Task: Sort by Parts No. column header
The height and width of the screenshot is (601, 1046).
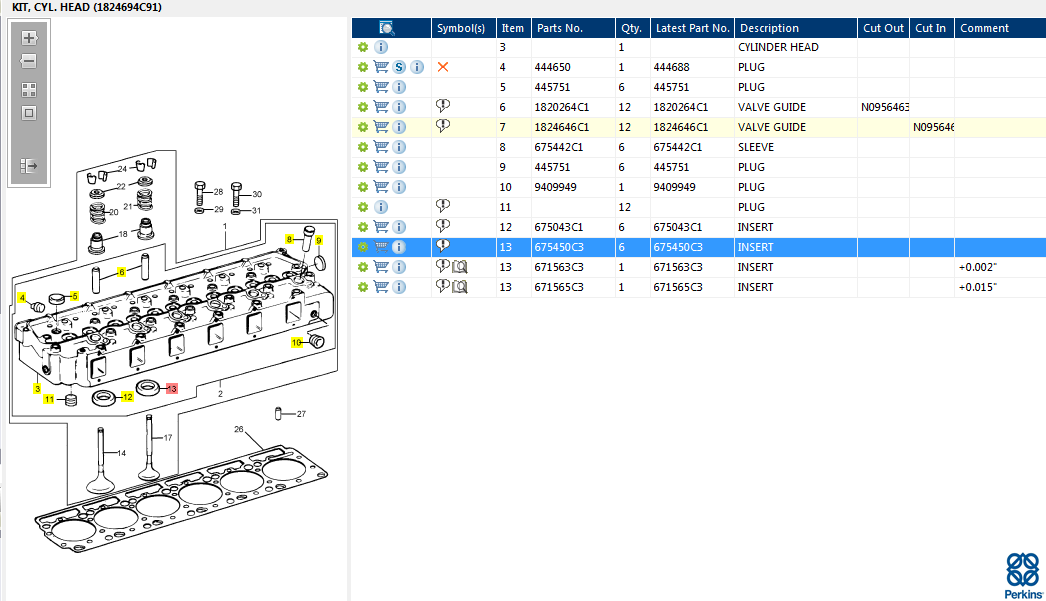Action: tap(560, 28)
